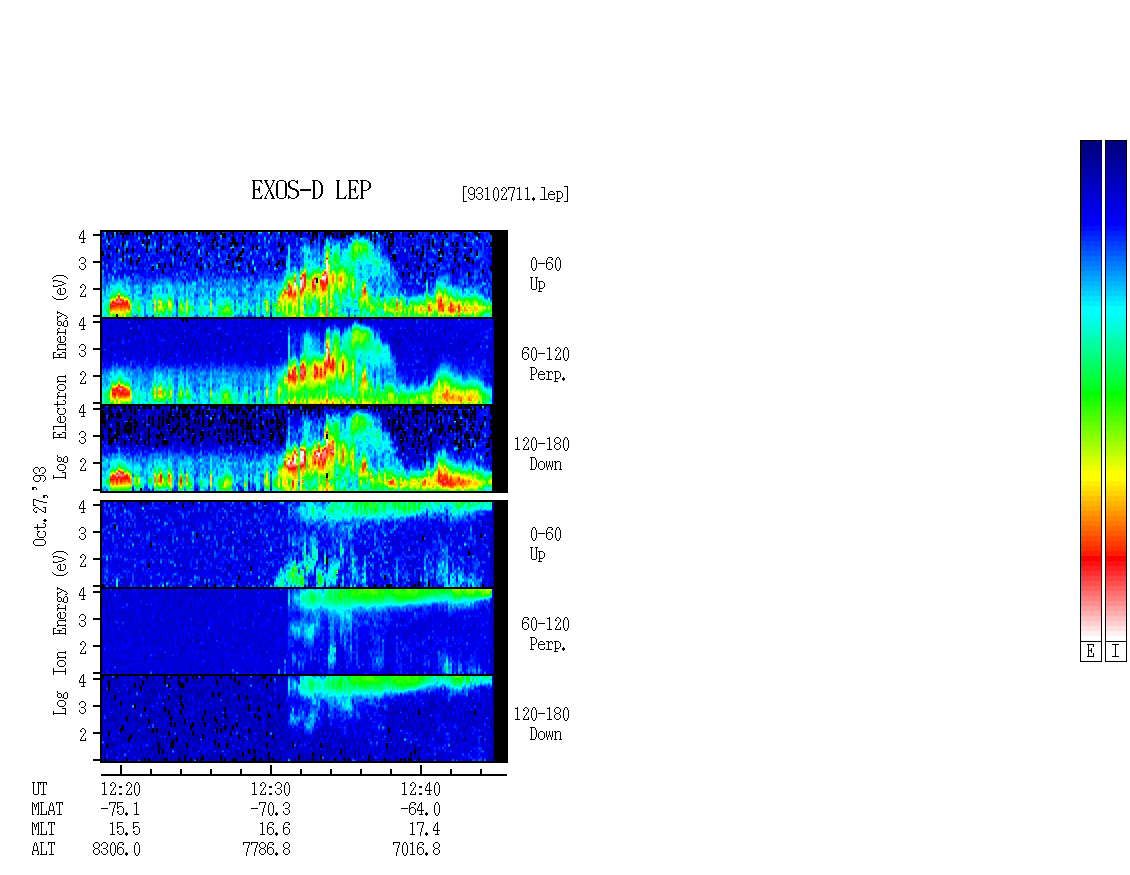Click the MLT value 16.6
Image resolution: width=1130 pixels, height=875 pixels.
[x=275, y=830]
